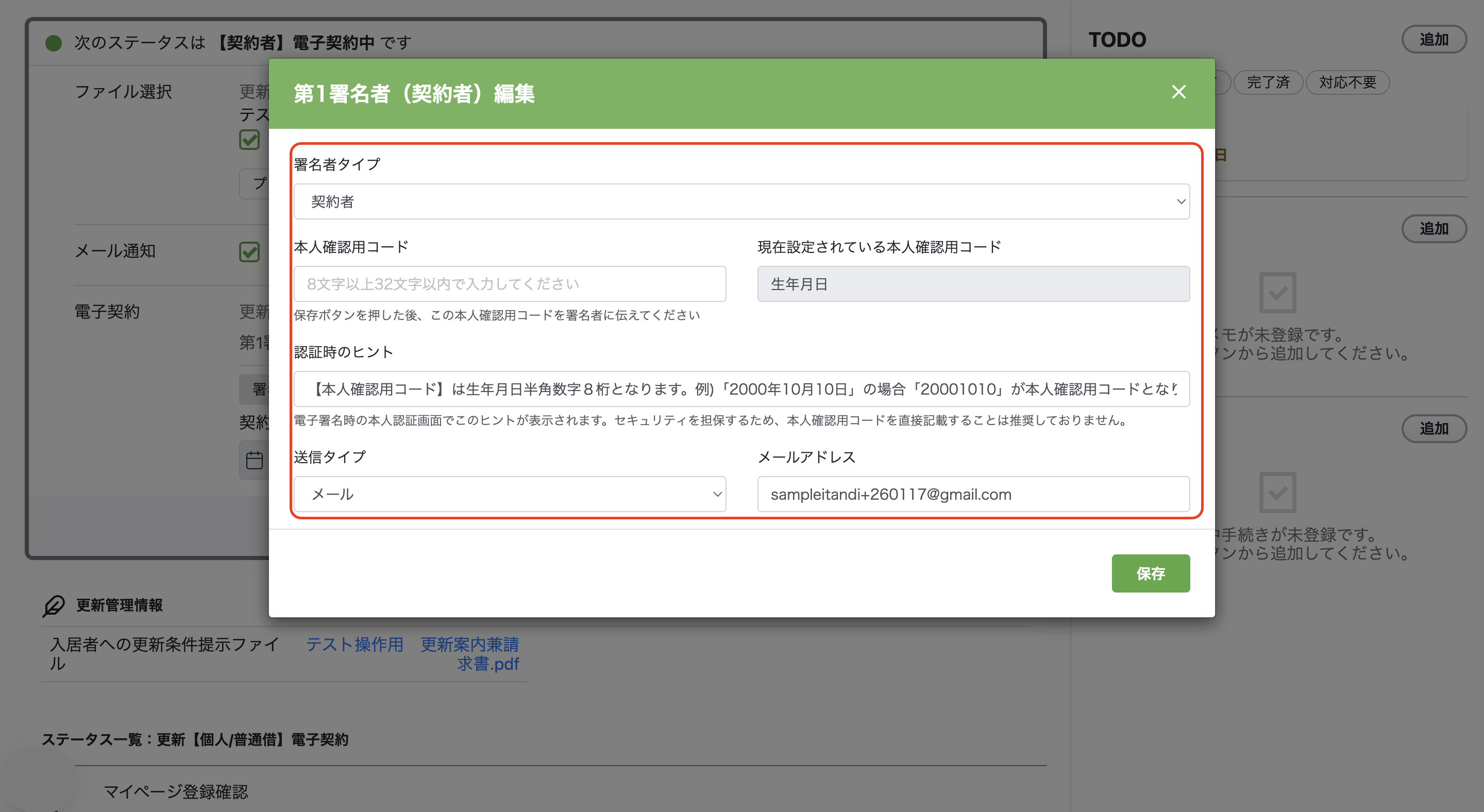Viewport: 1484px width, 812px height.
Task: Click the green 保存 button
Action: 1151,573
